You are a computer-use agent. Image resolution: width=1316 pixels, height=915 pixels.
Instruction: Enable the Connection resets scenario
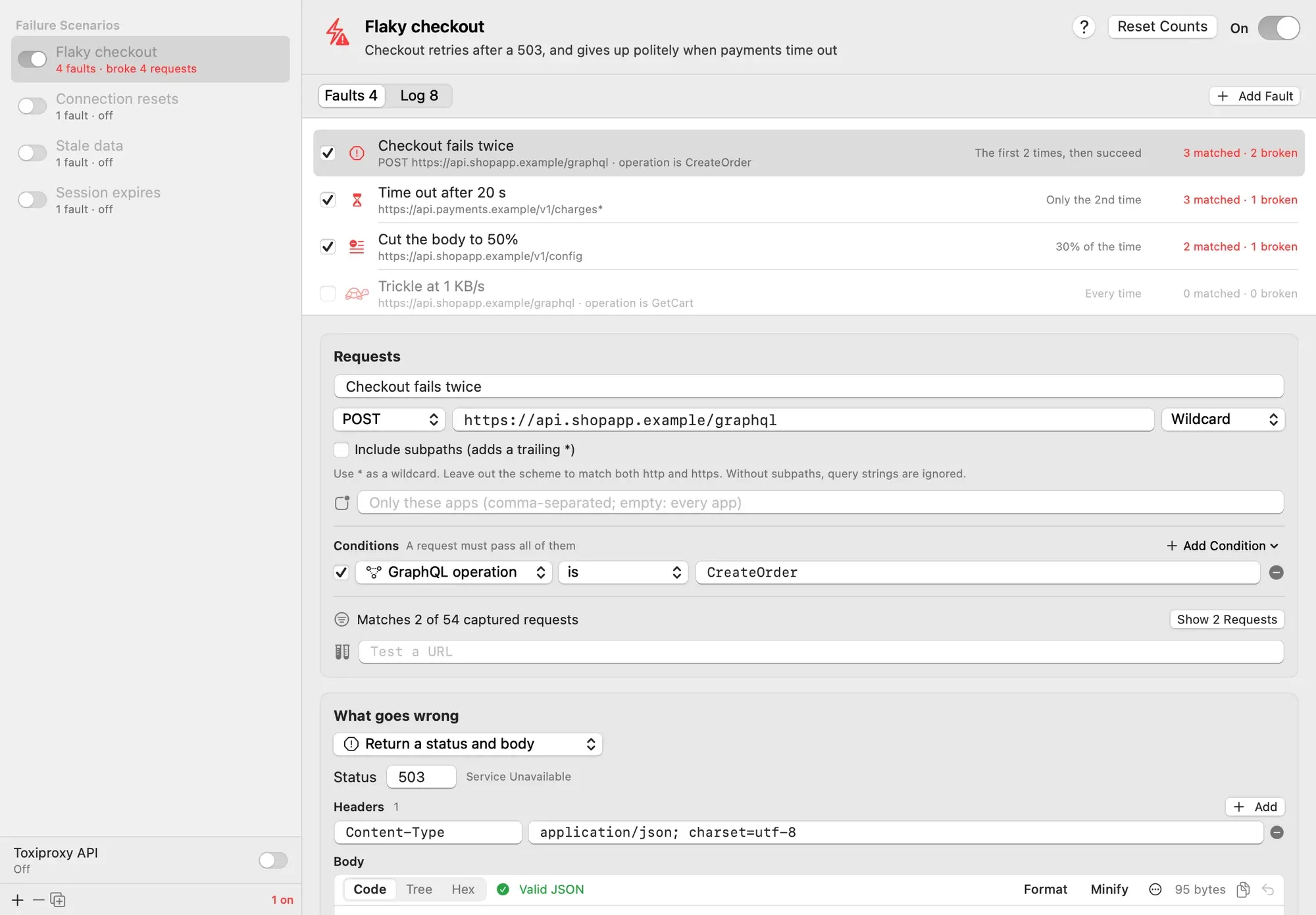pyautogui.click(x=32, y=106)
